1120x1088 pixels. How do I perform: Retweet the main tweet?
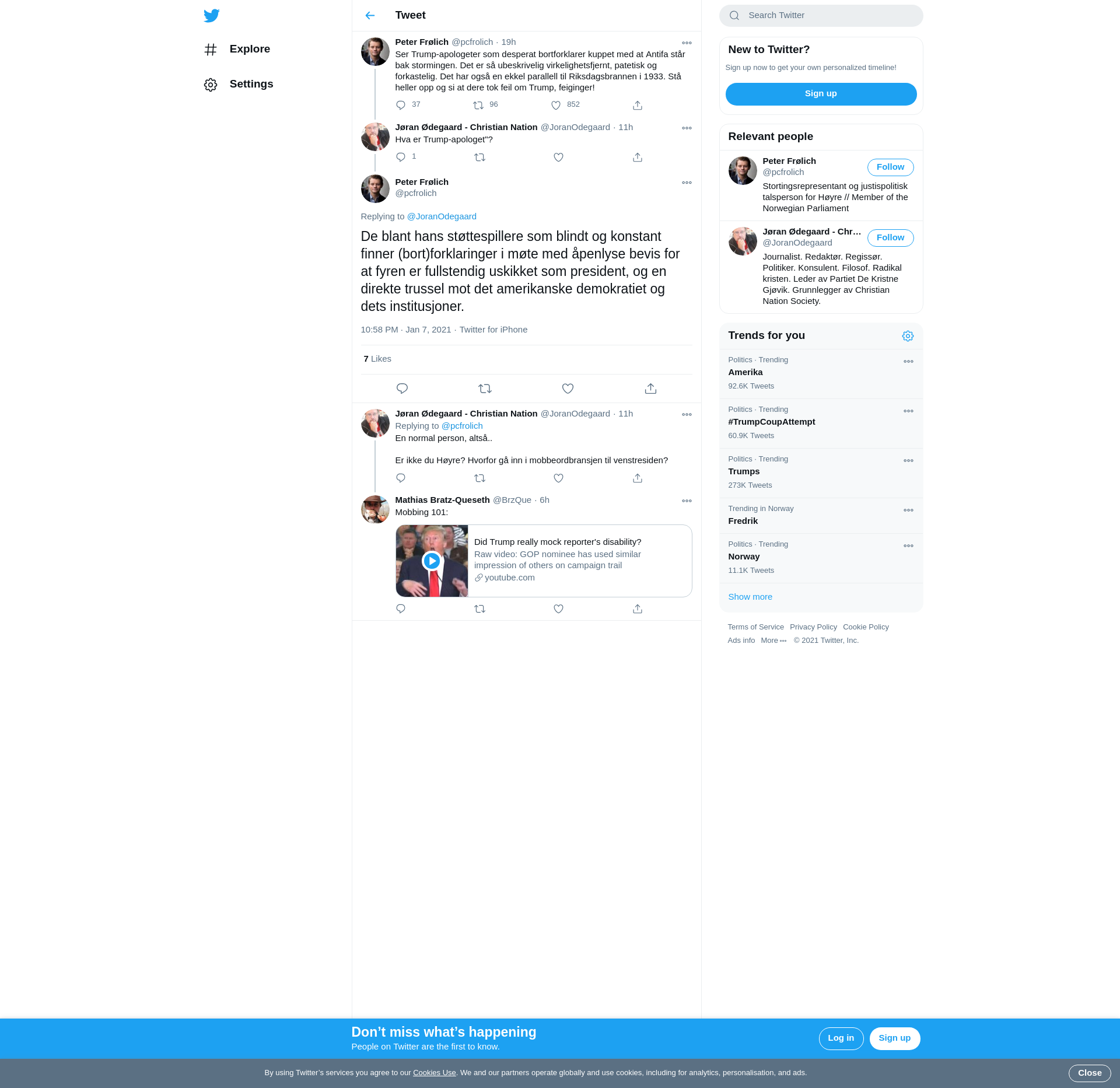pos(485,389)
